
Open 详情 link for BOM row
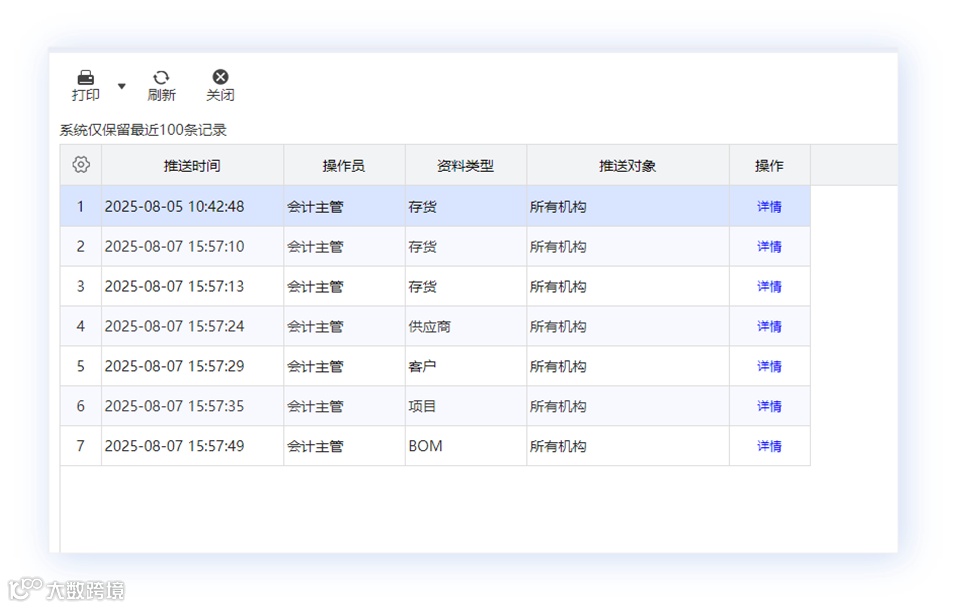click(x=769, y=446)
